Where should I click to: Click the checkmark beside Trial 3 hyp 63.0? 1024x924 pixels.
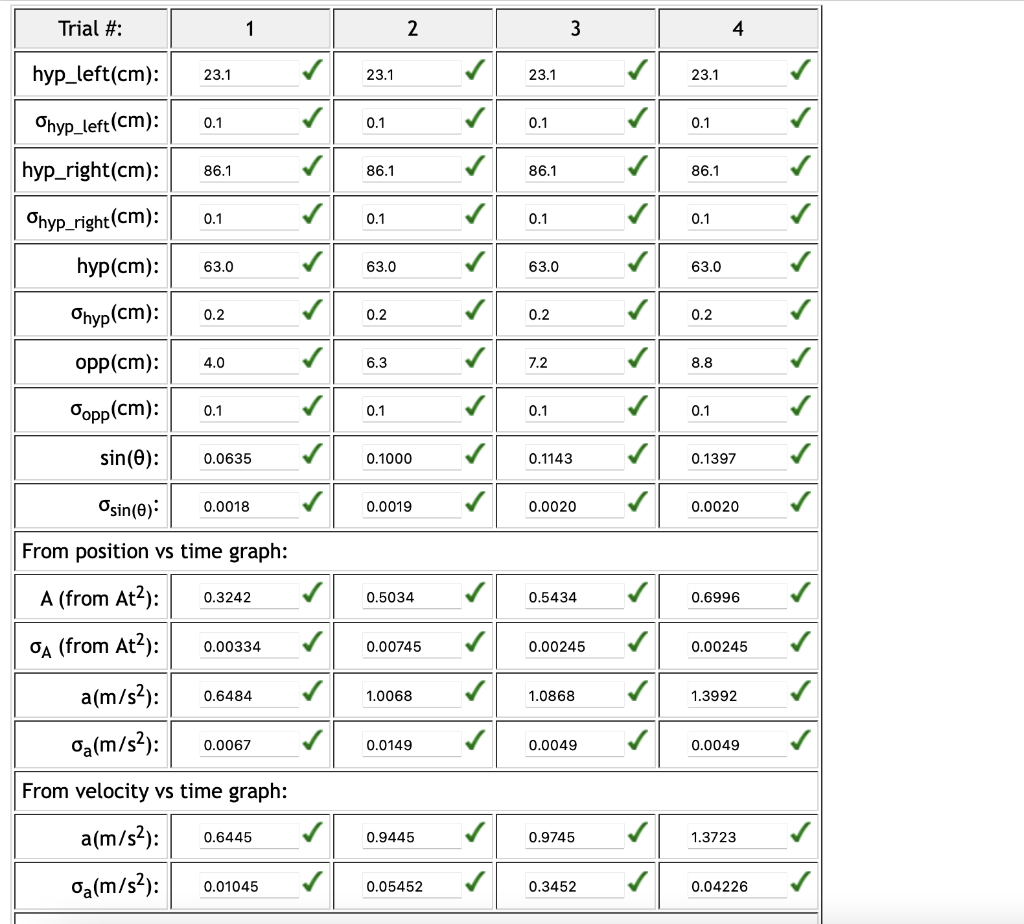pos(638,261)
